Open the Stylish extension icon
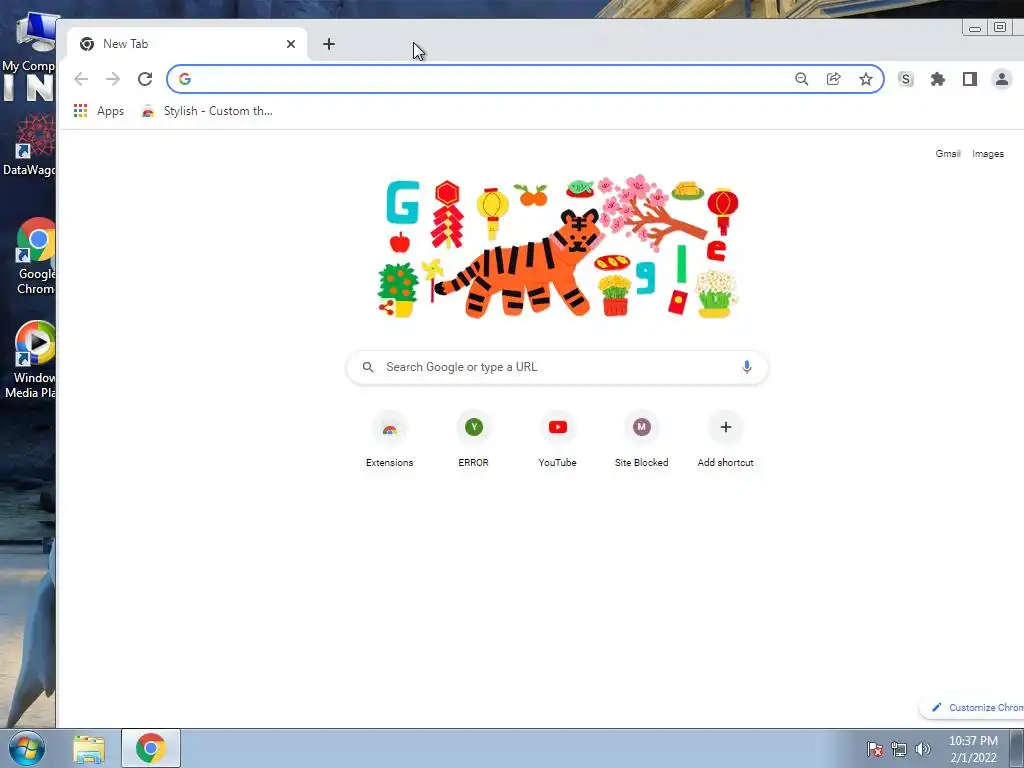Image resolution: width=1024 pixels, height=768 pixels. [x=905, y=79]
